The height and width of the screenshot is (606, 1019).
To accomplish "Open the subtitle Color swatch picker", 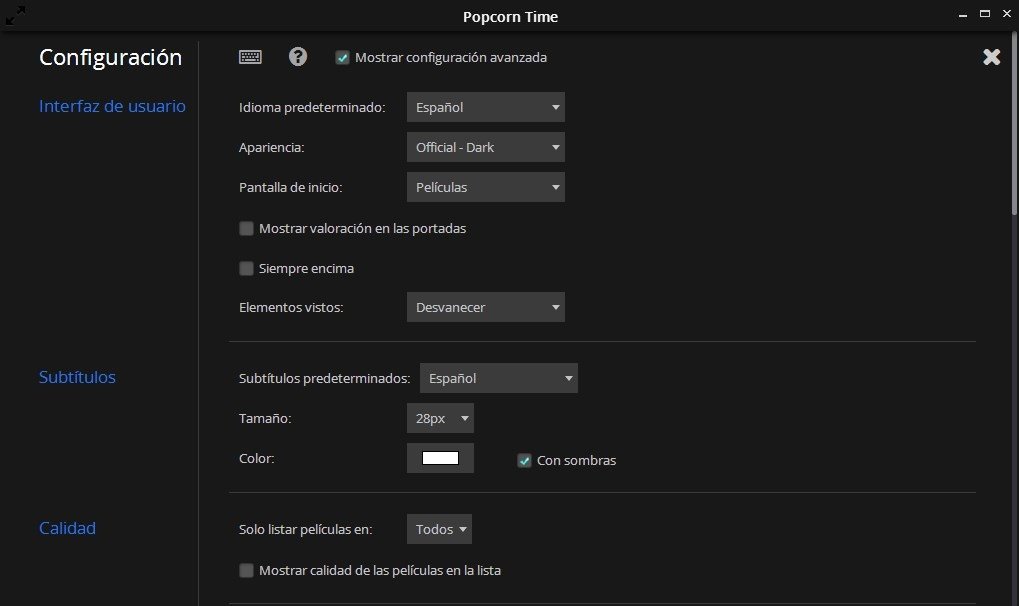I will point(440,458).
